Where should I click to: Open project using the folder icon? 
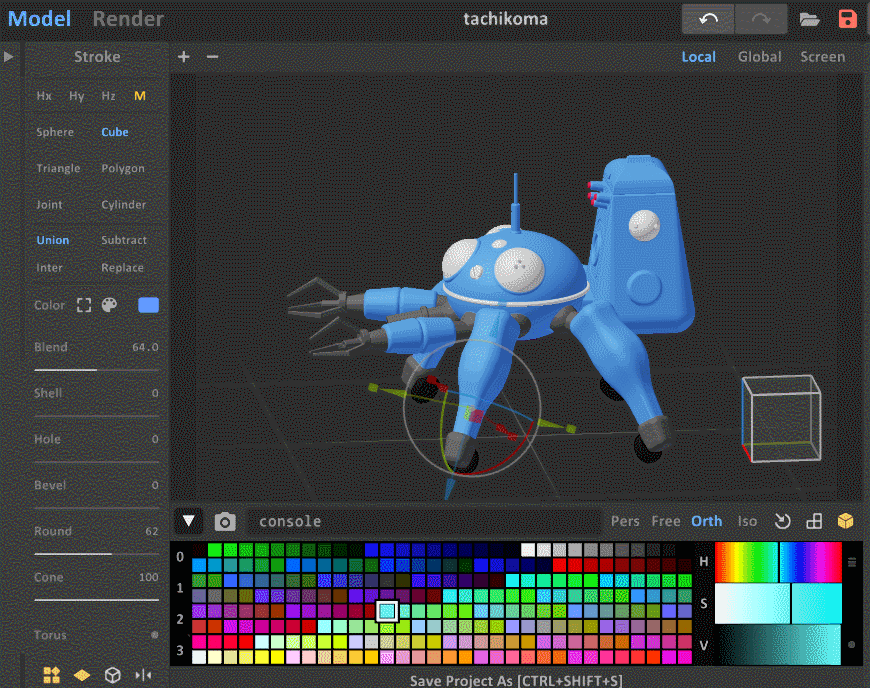[x=809, y=19]
